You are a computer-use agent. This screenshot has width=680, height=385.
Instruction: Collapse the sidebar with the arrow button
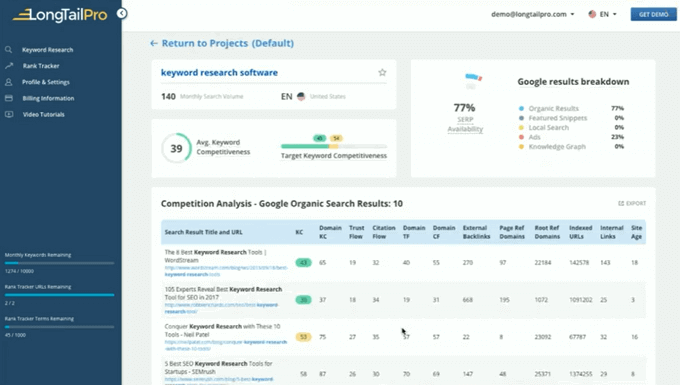(x=122, y=13)
